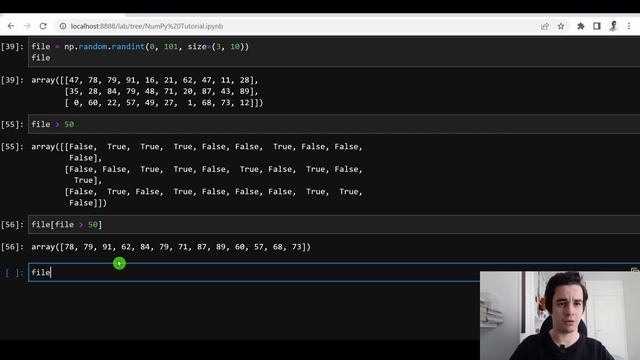
Task: Click into the 'file > 50' code cell
Action: coord(334,124)
